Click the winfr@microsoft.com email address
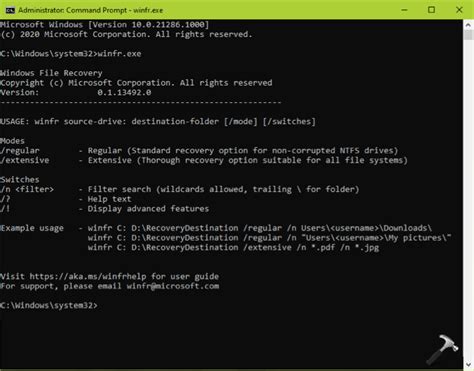Screen dimensions: 474x371 point(173,286)
